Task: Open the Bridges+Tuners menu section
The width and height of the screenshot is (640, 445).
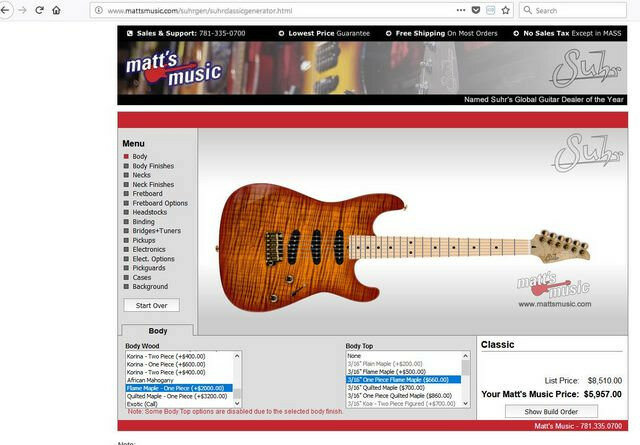Action: click(x=156, y=231)
